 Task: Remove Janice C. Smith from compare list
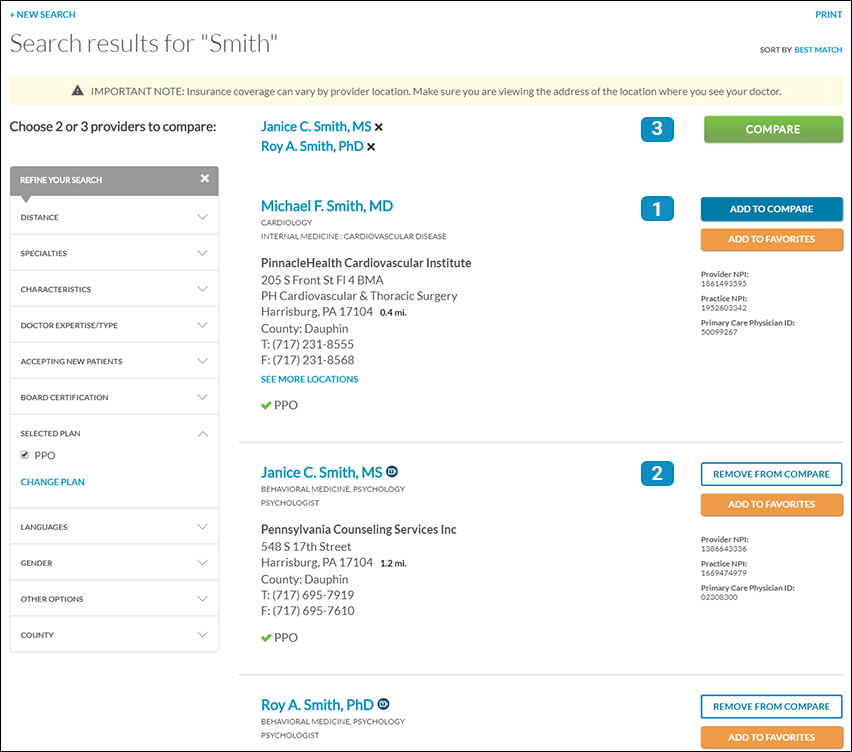(x=379, y=128)
